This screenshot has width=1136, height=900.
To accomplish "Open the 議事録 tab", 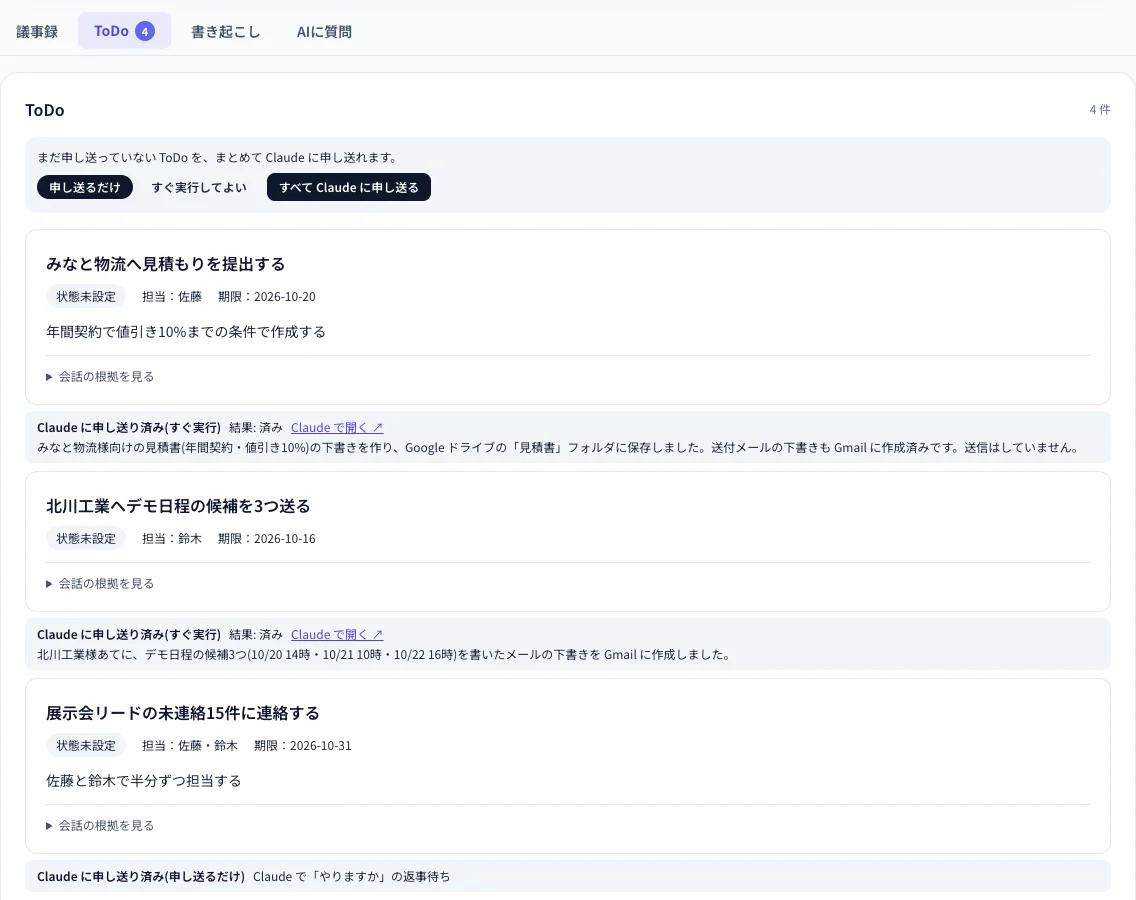I will pyautogui.click(x=37, y=31).
